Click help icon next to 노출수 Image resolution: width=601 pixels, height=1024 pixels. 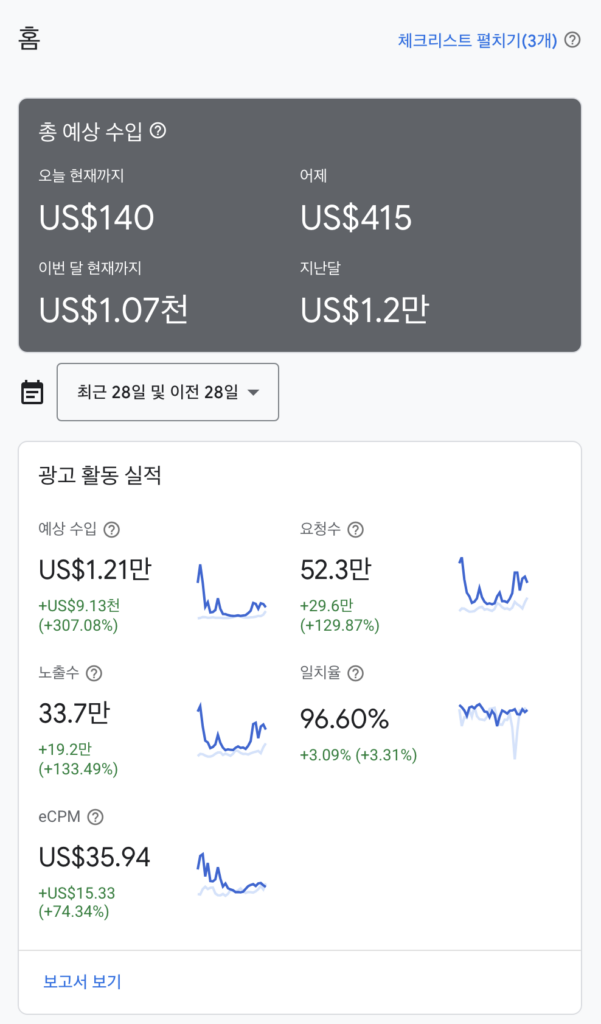94,674
